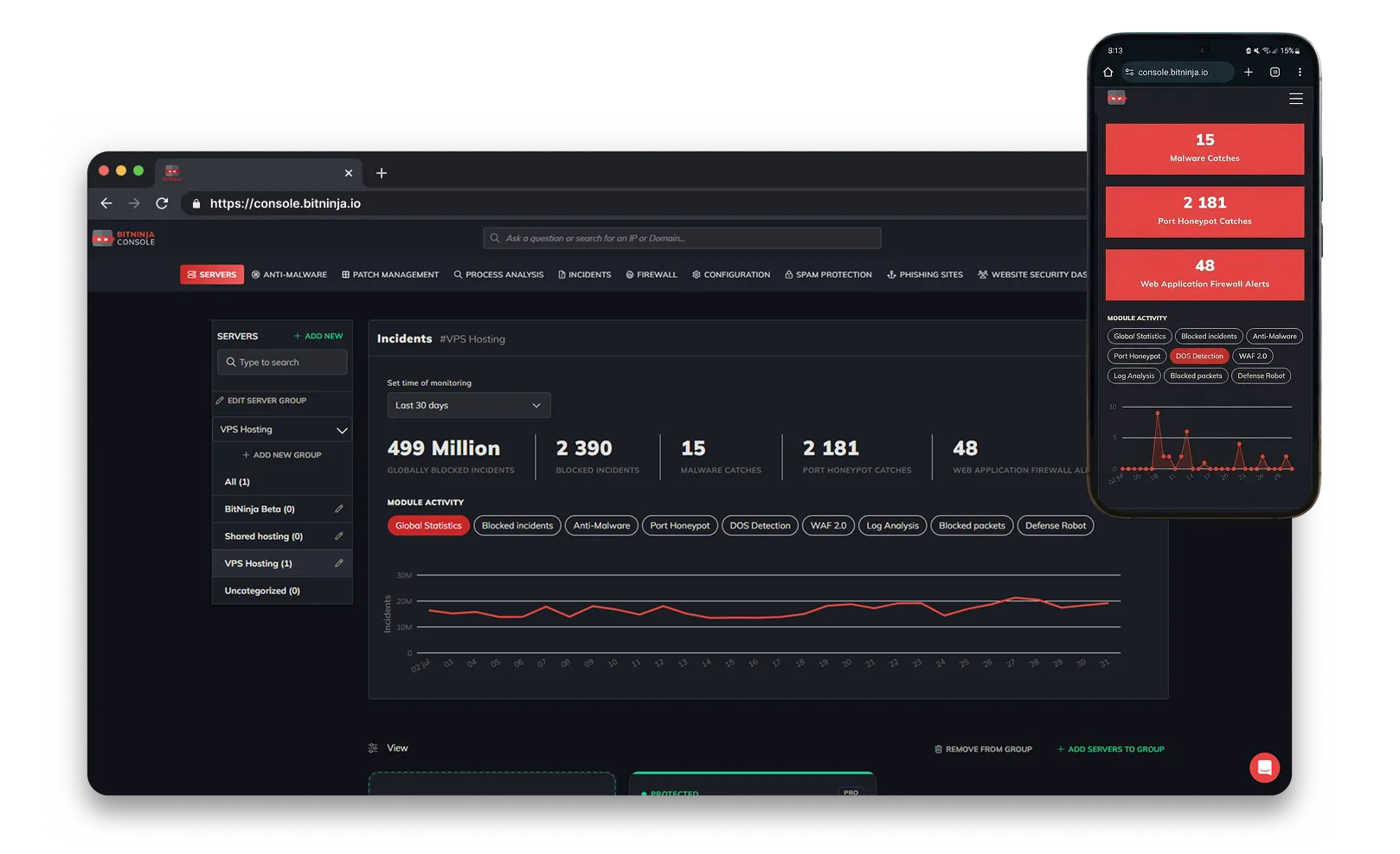Click Add New server link

[x=318, y=336]
